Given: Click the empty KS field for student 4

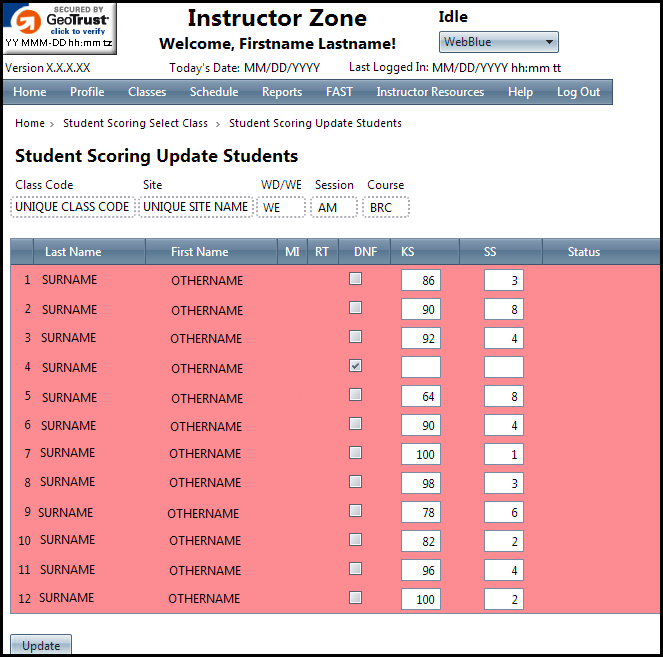Looking at the screenshot, I should (x=421, y=367).
